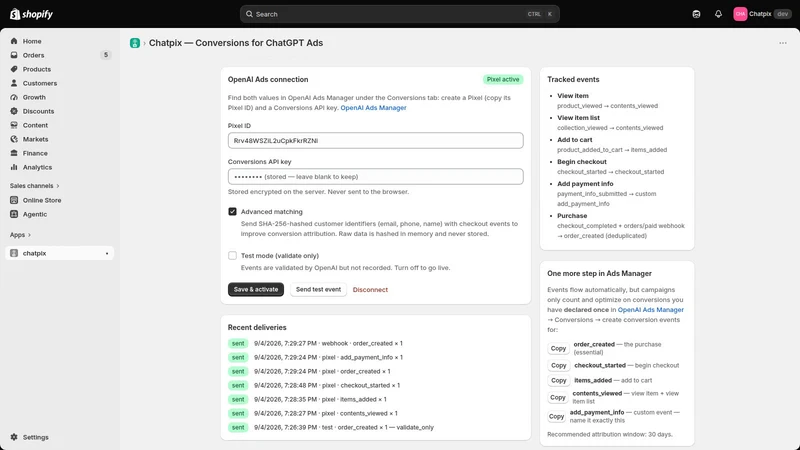This screenshot has height=450, width=800.
Task: Expand the Sales channels section
Action: click(34, 186)
